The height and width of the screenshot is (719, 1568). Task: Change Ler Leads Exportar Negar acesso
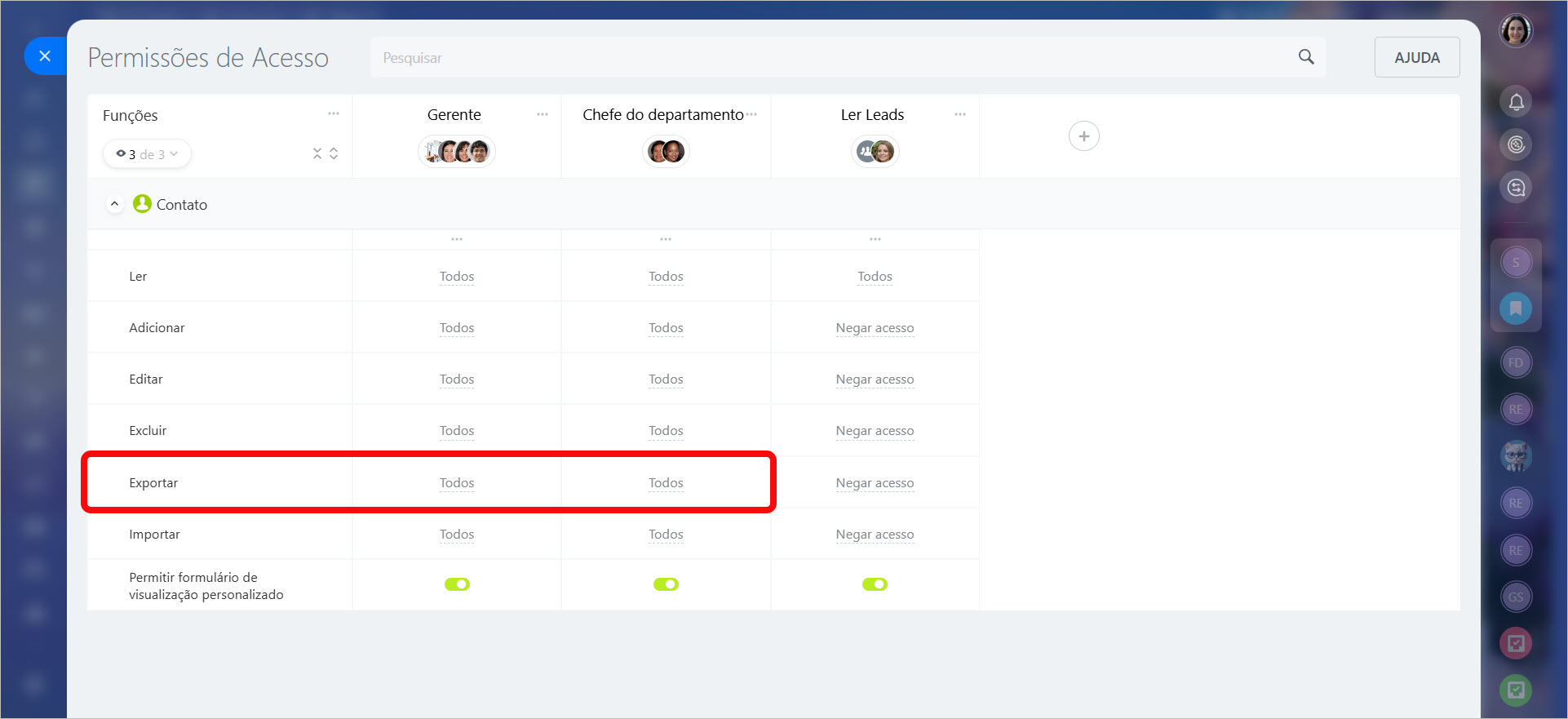click(875, 483)
